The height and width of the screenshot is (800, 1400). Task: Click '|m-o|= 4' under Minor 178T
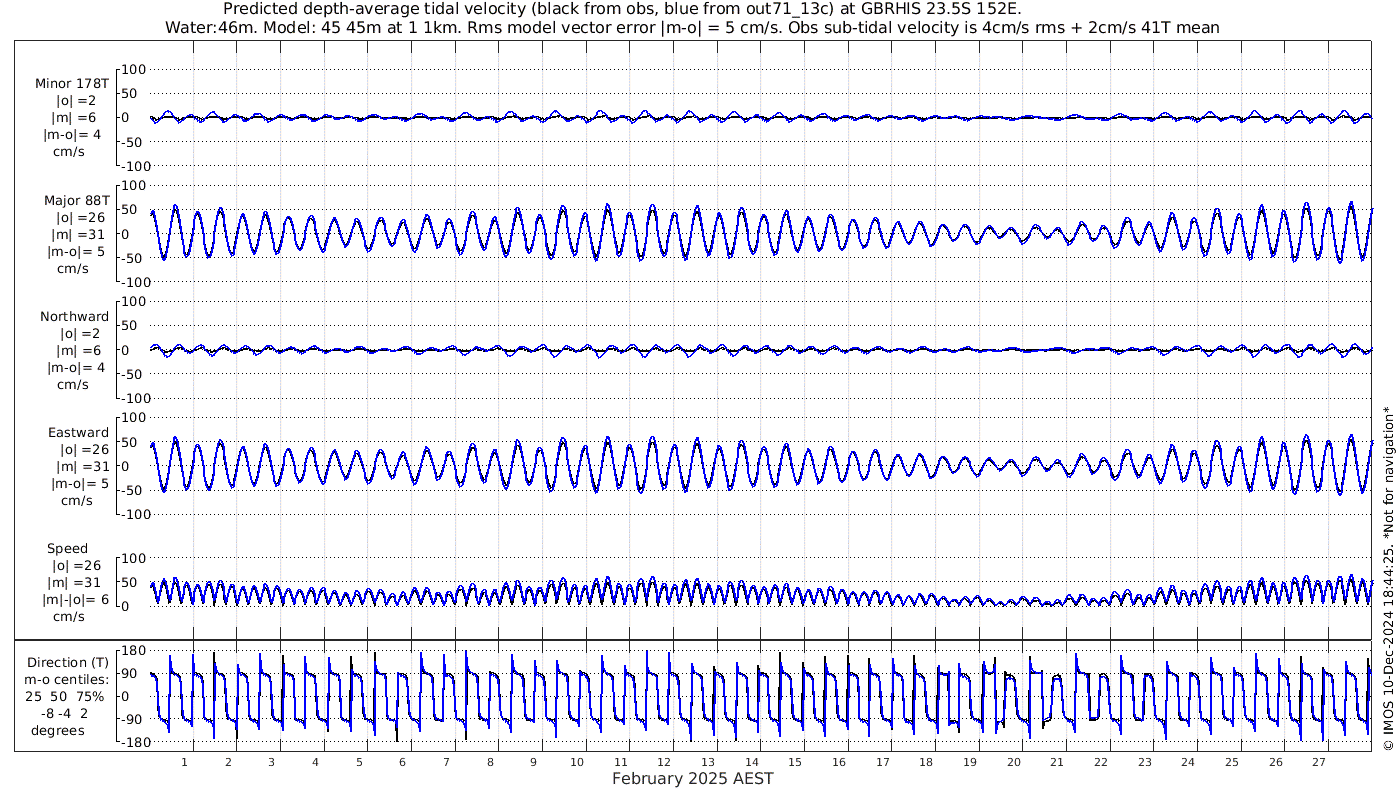point(73,134)
